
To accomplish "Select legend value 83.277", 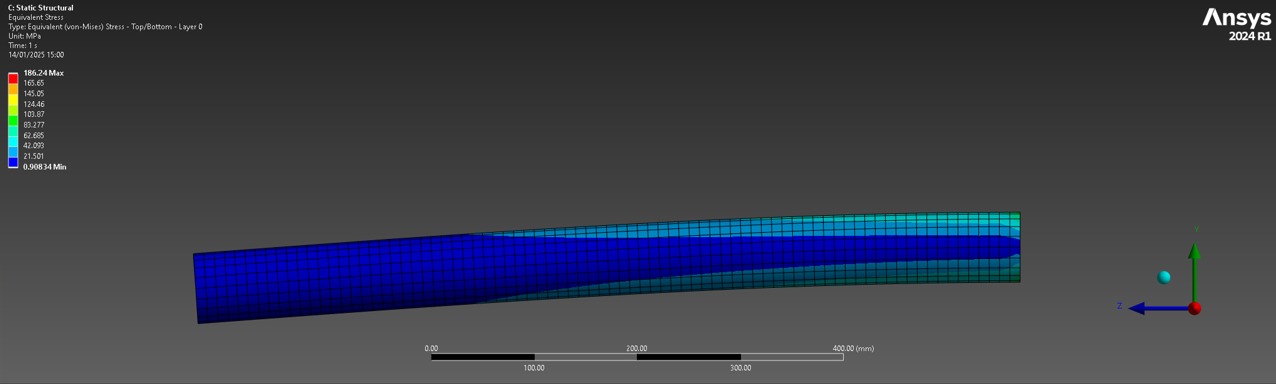I will point(34,125).
